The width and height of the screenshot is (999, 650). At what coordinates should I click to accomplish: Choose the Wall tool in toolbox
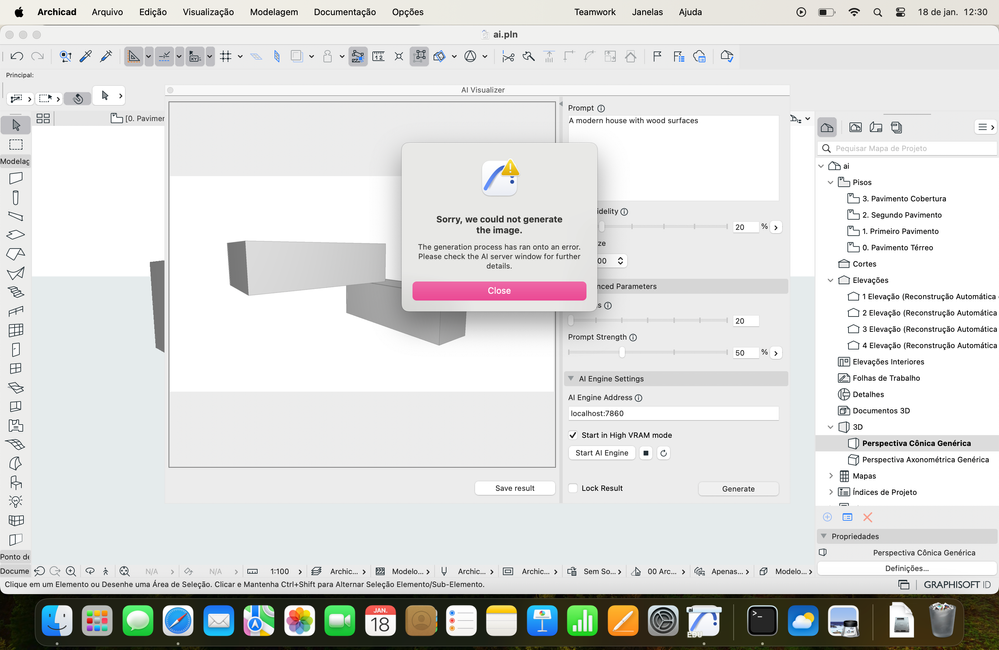pyautogui.click(x=16, y=178)
